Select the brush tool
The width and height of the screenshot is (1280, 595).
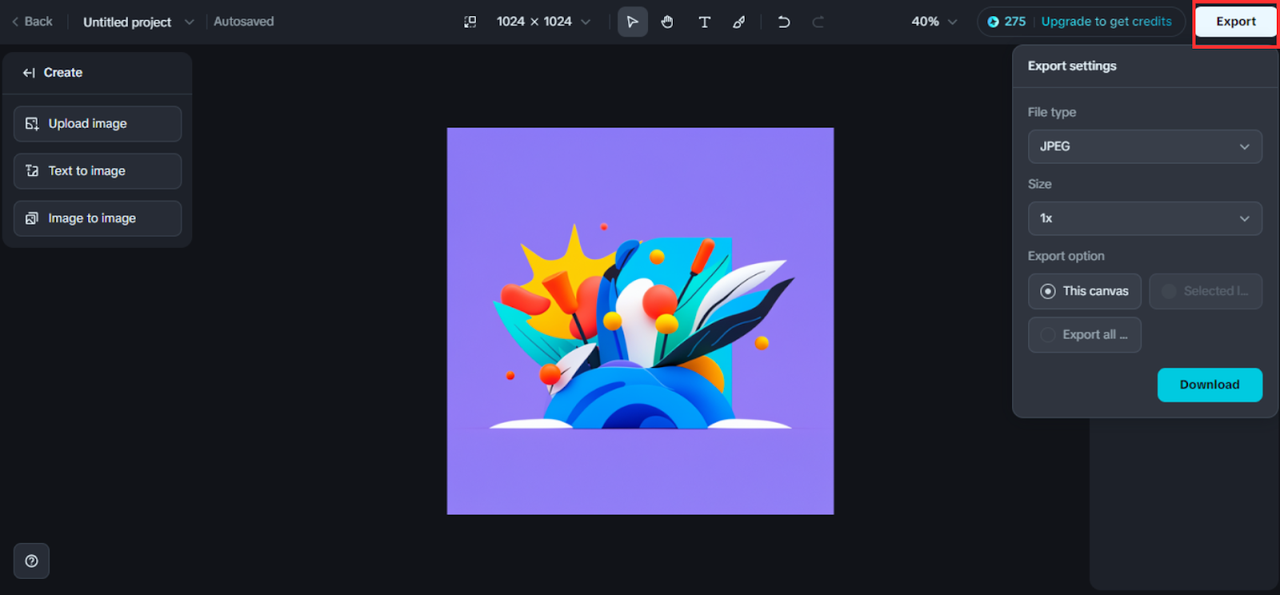coord(739,22)
